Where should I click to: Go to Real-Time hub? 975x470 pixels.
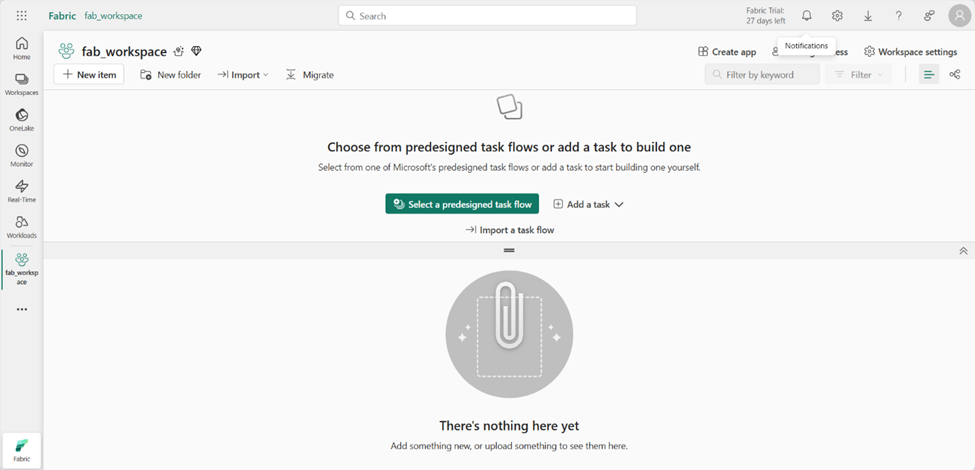pyautogui.click(x=22, y=191)
